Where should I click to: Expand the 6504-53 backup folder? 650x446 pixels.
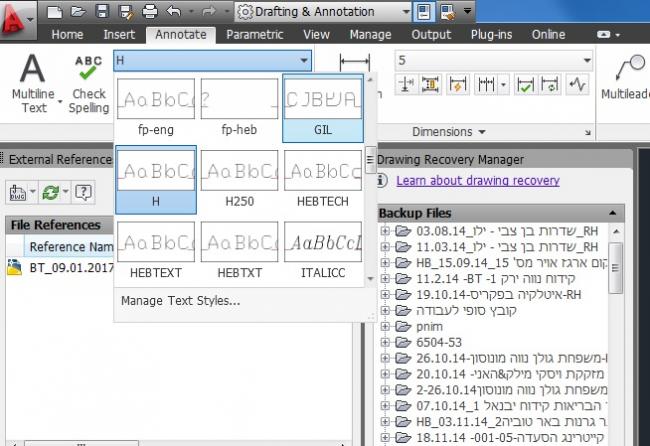click(385, 342)
